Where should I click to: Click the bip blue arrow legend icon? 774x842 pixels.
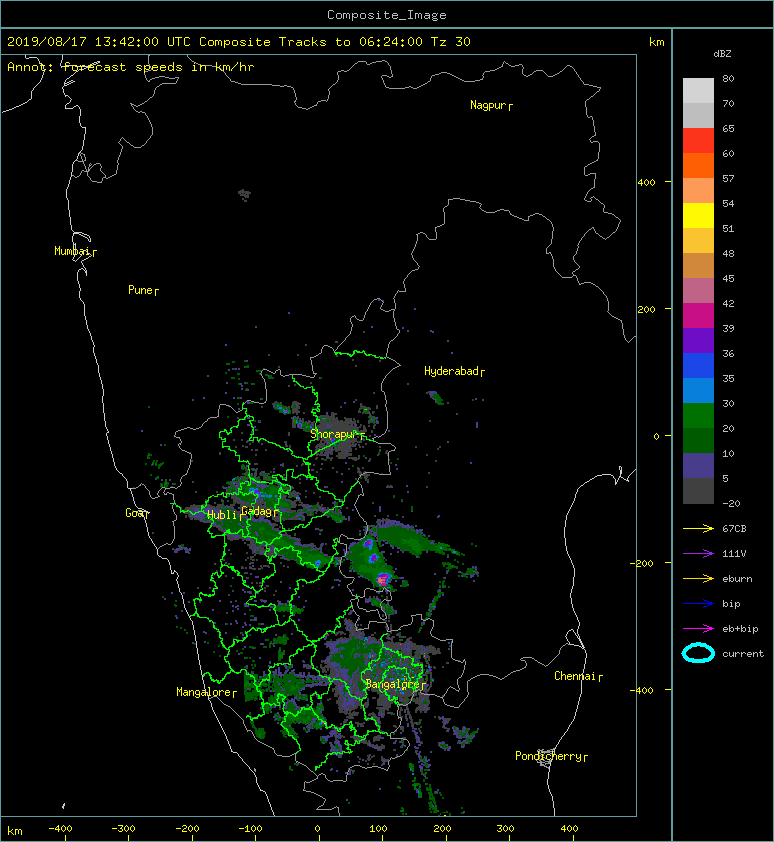click(698, 604)
